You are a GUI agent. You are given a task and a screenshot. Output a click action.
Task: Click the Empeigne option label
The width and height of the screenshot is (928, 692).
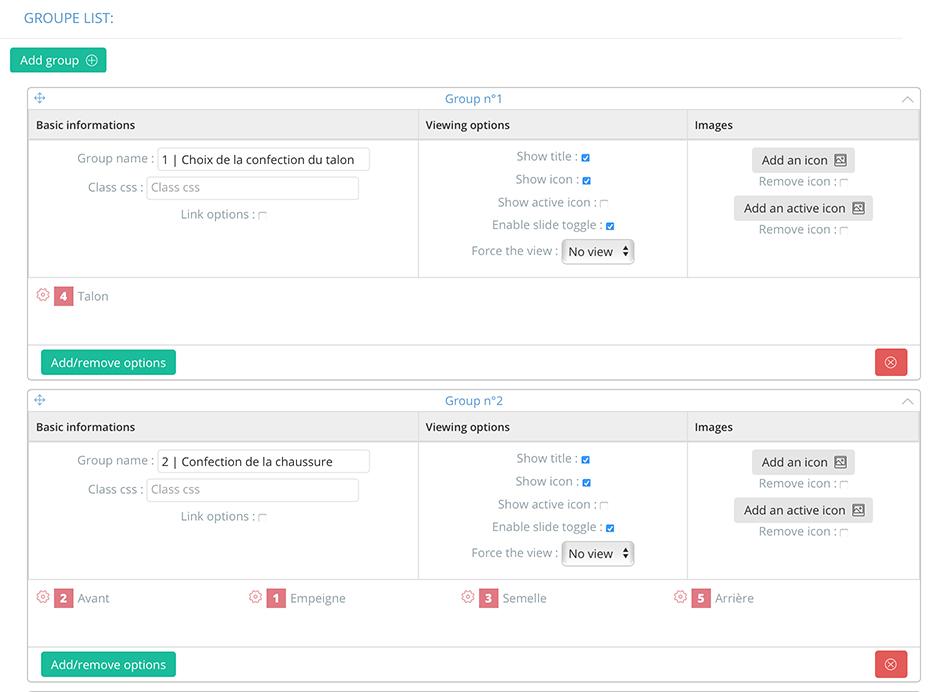(x=318, y=598)
